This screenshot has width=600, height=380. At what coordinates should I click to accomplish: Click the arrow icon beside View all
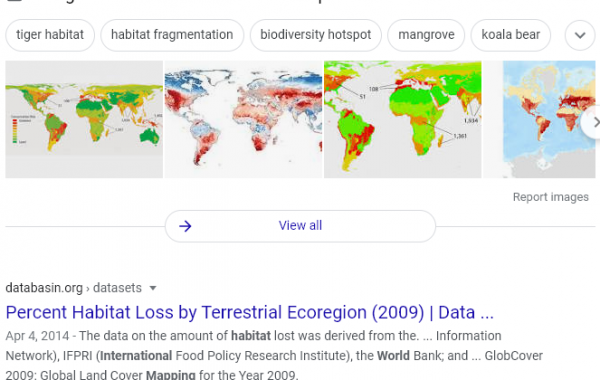click(x=185, y=226)
